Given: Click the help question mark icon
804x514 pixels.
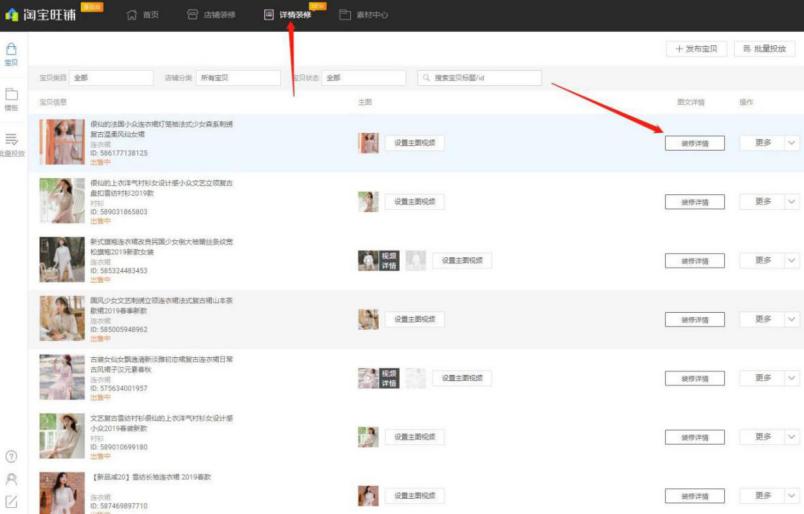Looking at the screenshot, I should point(12,456).
